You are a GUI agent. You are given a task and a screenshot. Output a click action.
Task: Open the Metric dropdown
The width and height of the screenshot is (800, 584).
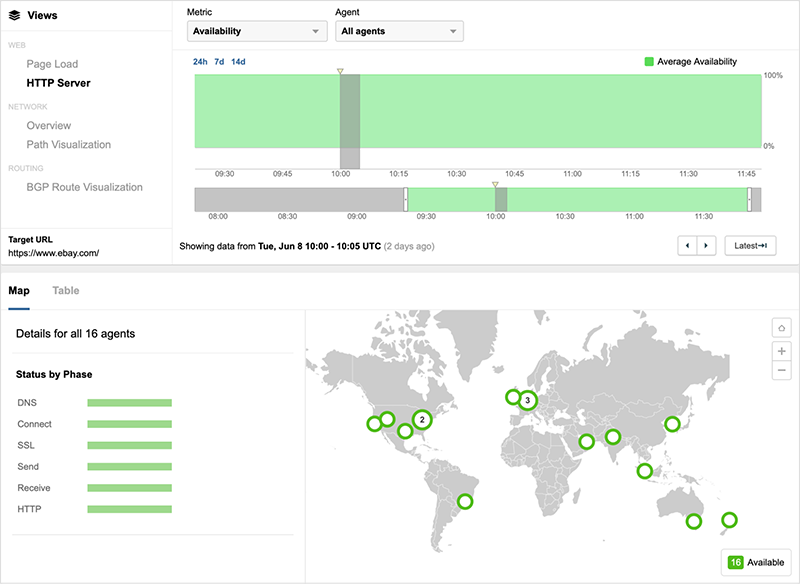coord(258,31)
